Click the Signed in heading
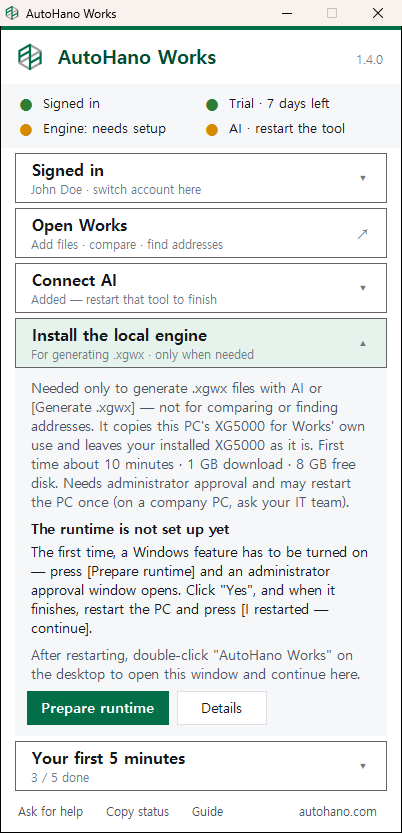402x833 pixels. point(68,171)
